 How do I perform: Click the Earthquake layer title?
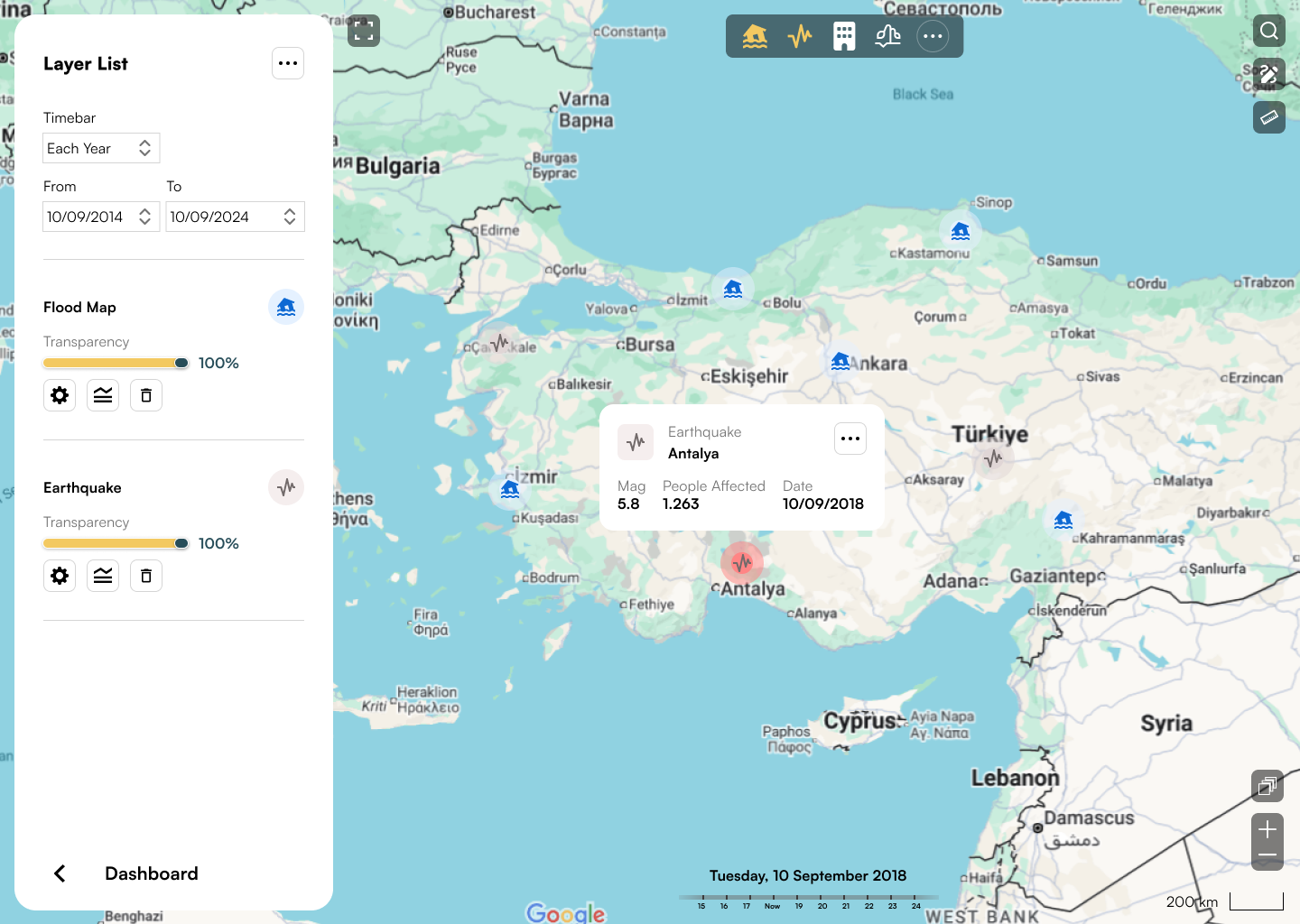coord(82,487)
